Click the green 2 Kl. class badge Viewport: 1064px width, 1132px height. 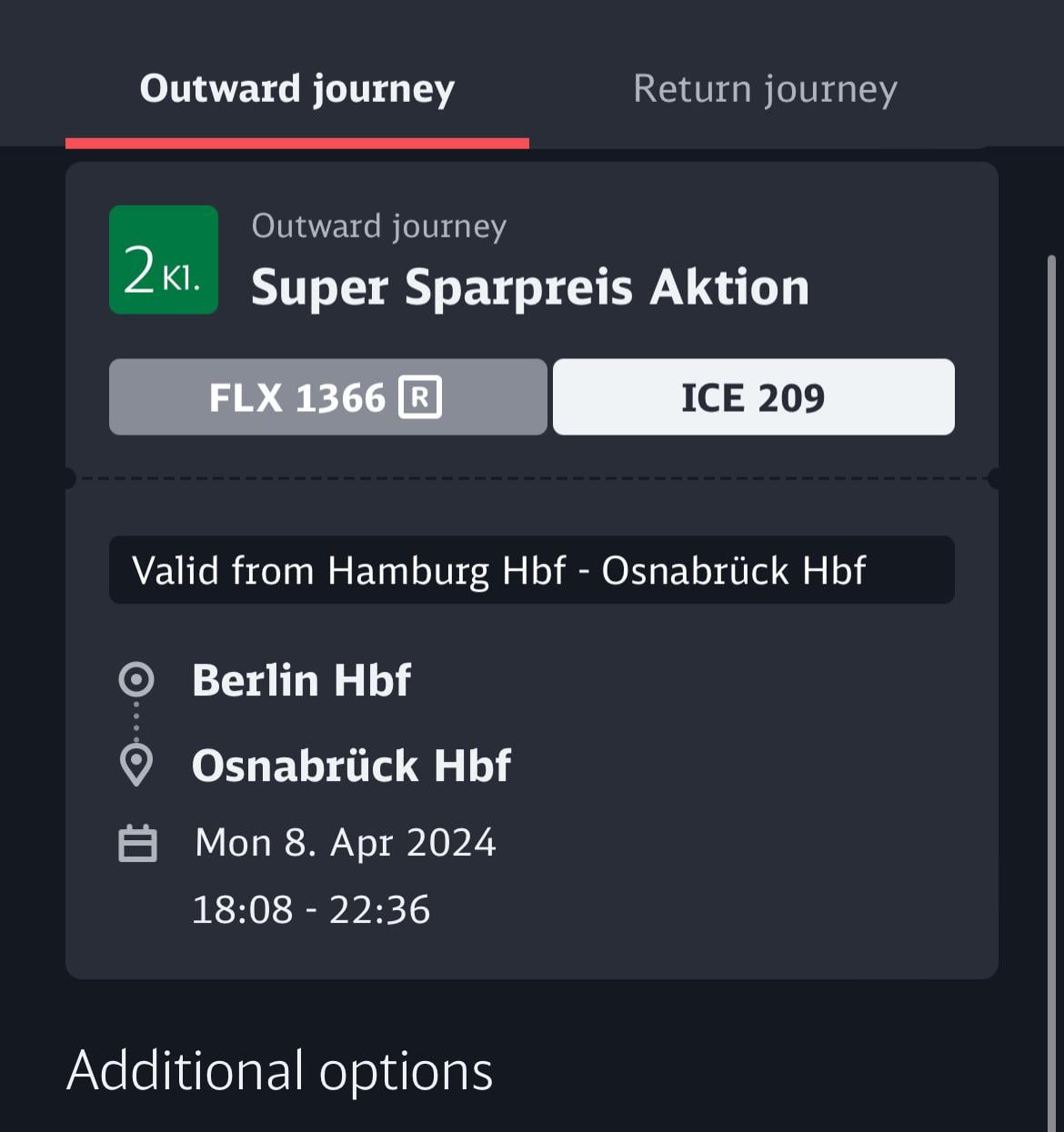[164, 260]
